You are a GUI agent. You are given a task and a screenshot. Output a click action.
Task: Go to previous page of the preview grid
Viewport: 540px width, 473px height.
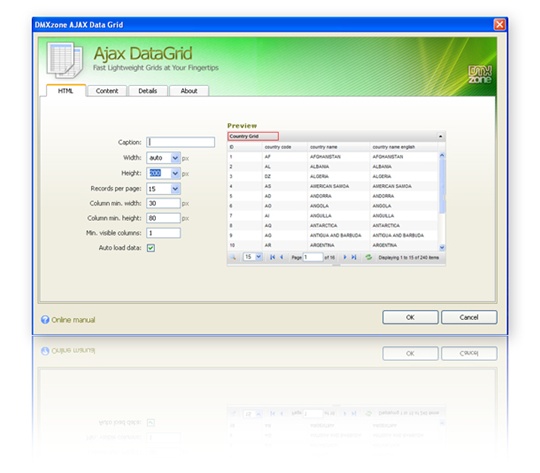tap(282, 257)
